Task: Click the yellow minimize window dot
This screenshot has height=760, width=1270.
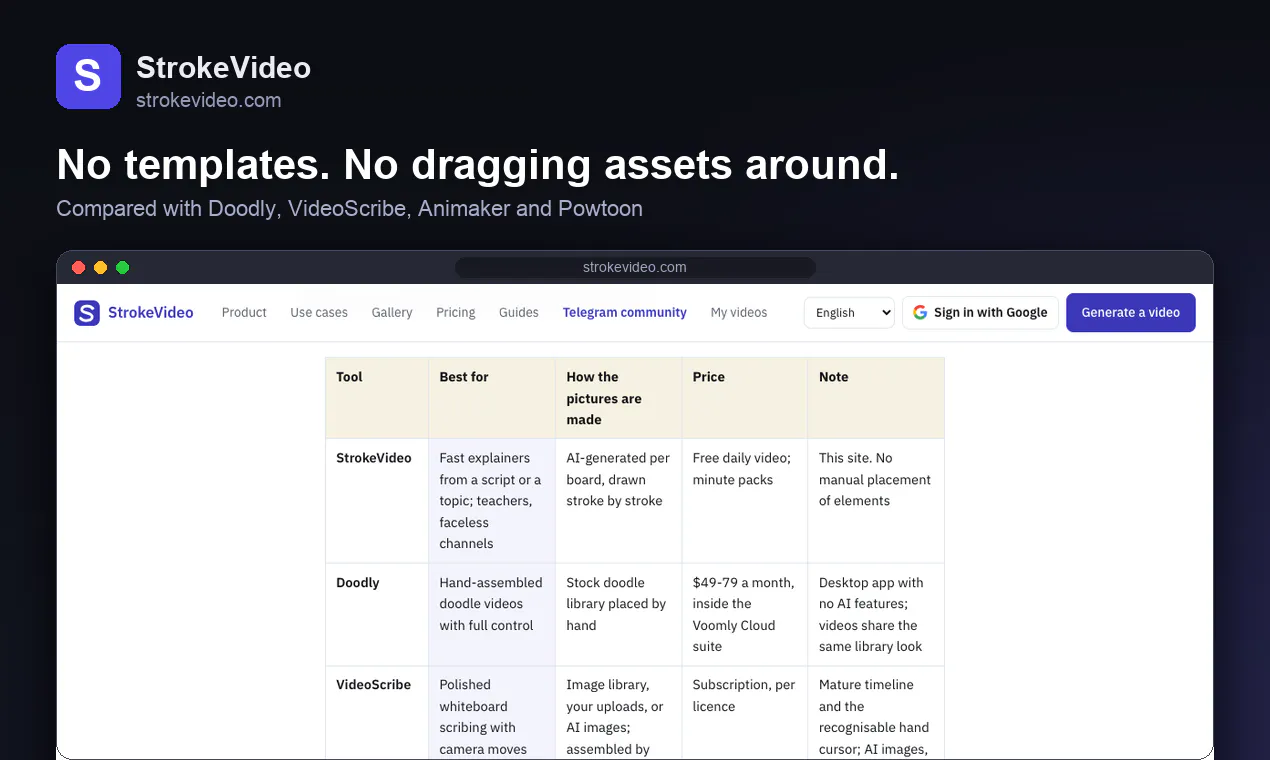Action: 101,267
